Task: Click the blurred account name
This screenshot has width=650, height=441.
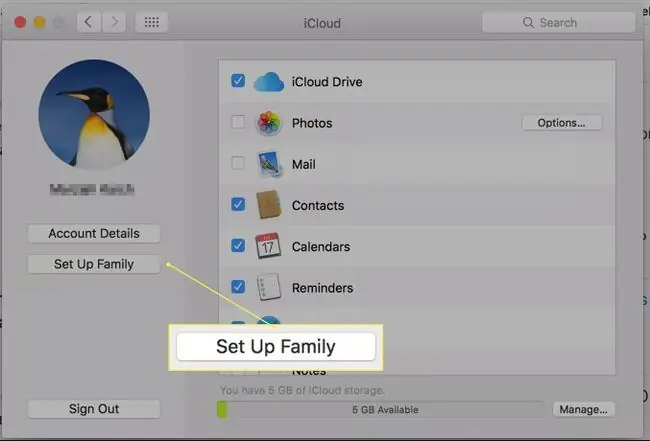Action: [92, 189]
